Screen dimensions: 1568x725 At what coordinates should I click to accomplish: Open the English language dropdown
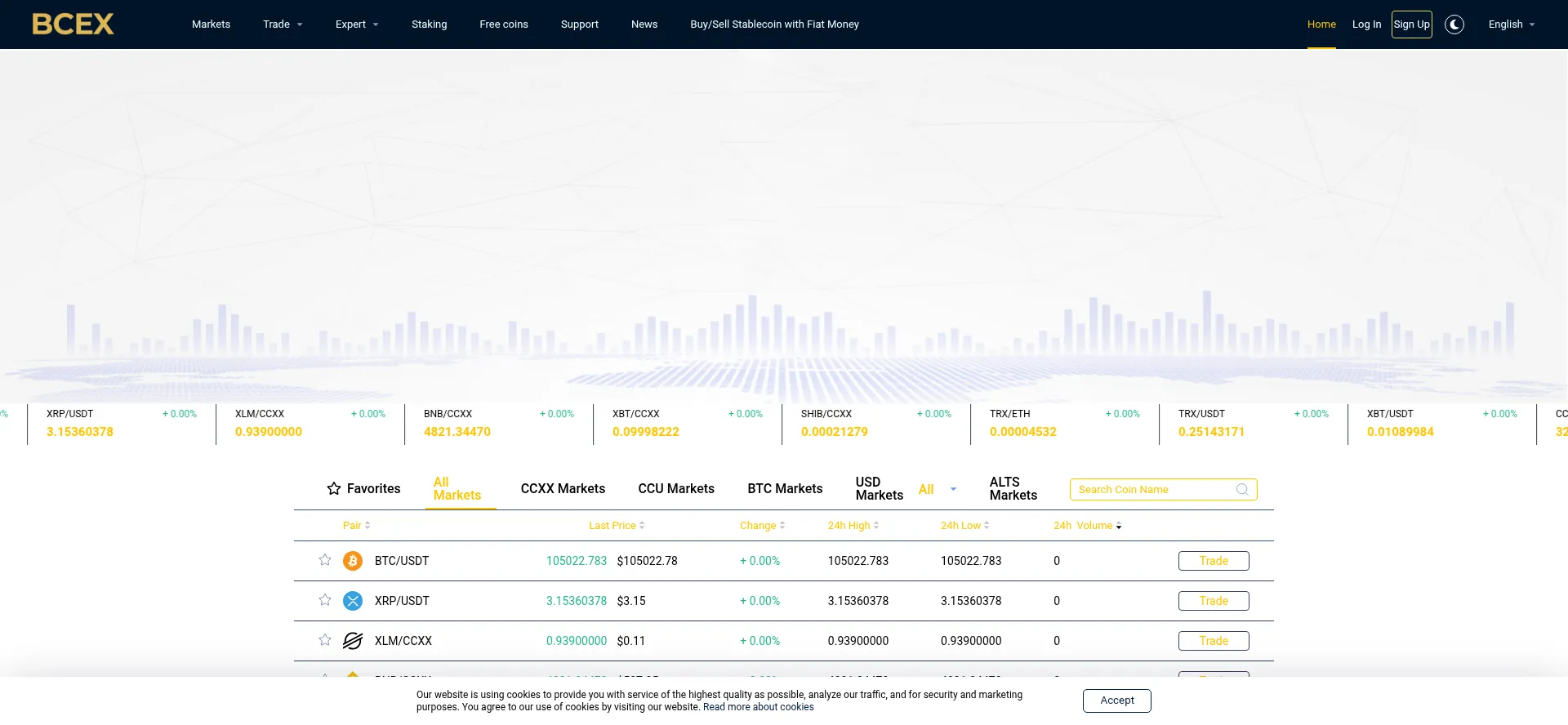(x=1512, y=24)
